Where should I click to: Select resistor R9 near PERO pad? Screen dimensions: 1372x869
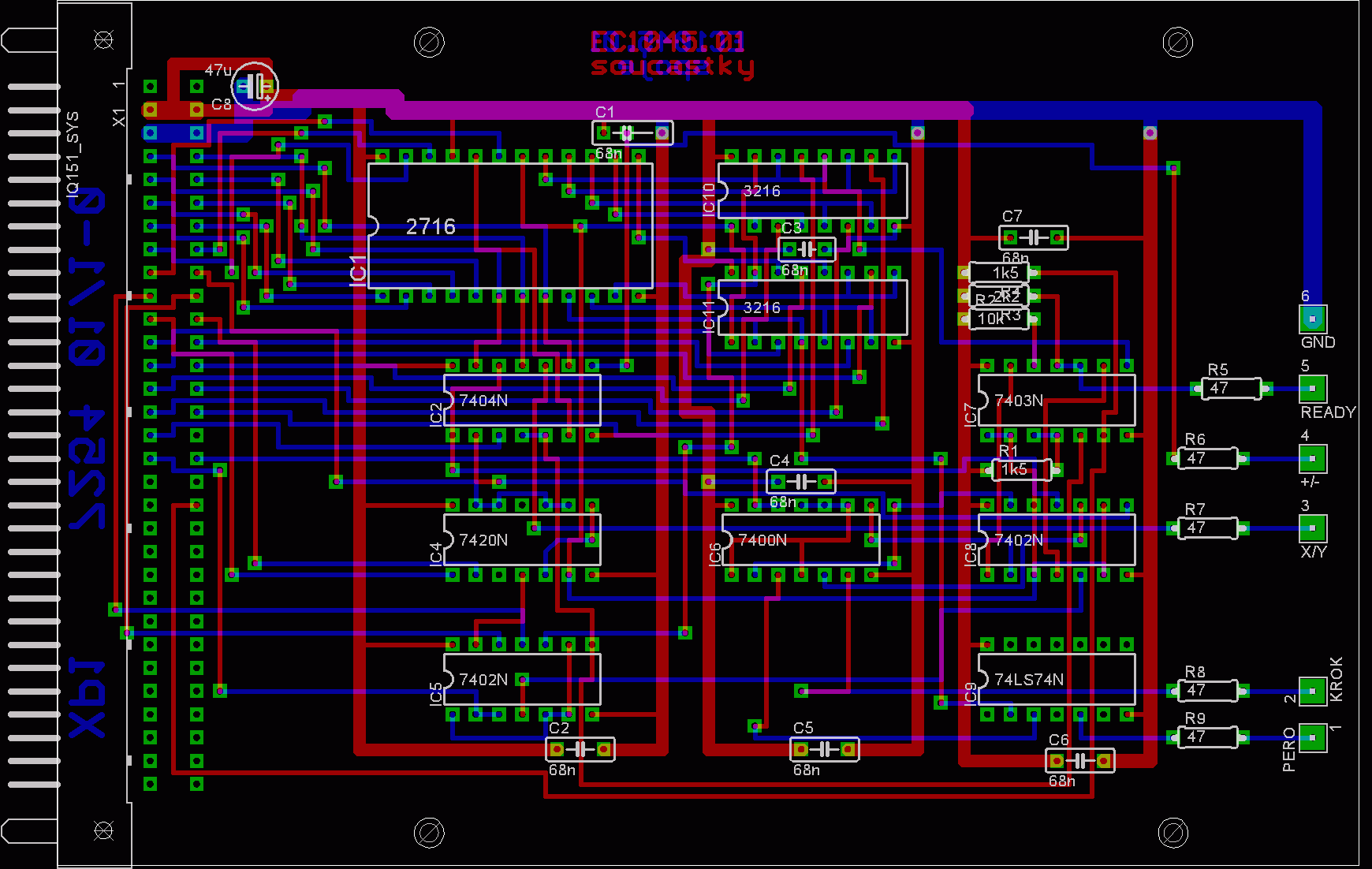(1207, 738)
